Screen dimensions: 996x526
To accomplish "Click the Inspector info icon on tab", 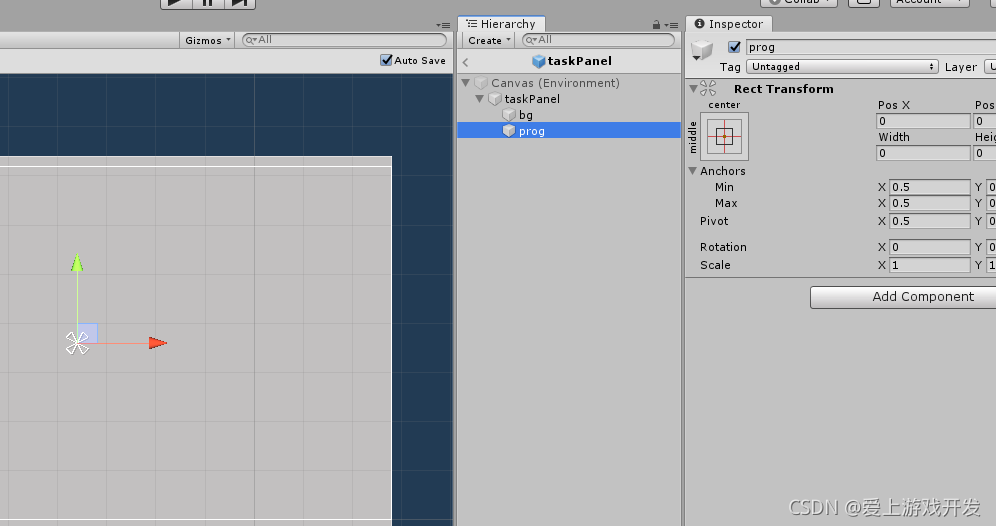I will point(699,24).
